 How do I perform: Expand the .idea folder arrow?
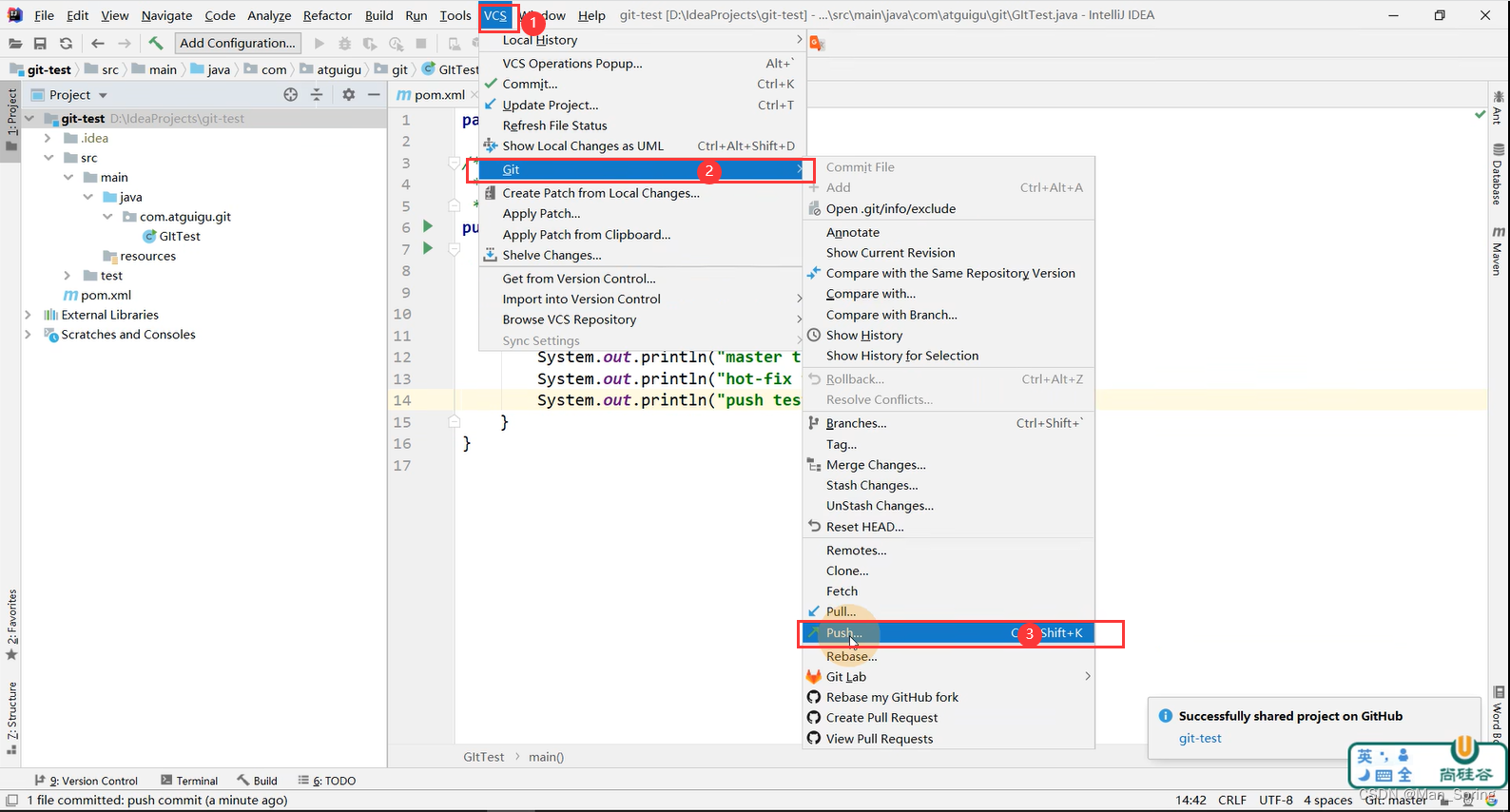click(x=48, y=138)
